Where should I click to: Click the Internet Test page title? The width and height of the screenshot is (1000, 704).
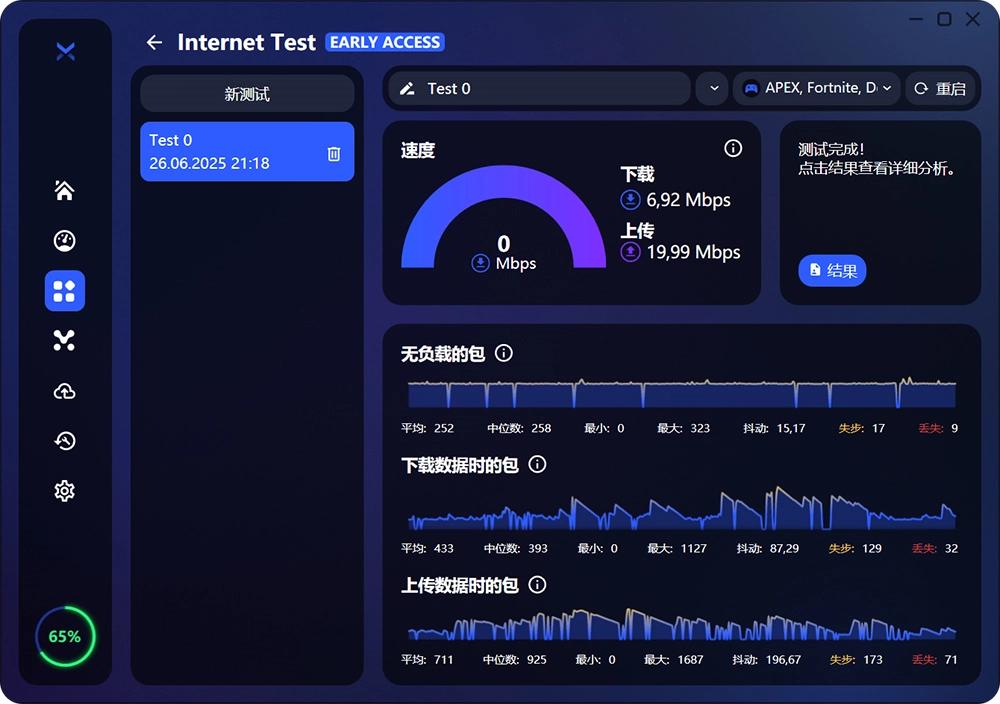(x=246, y=42)
